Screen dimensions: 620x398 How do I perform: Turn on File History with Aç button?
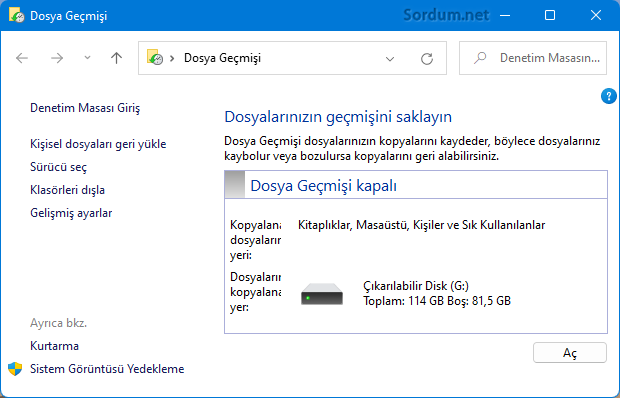click(570, 353)
